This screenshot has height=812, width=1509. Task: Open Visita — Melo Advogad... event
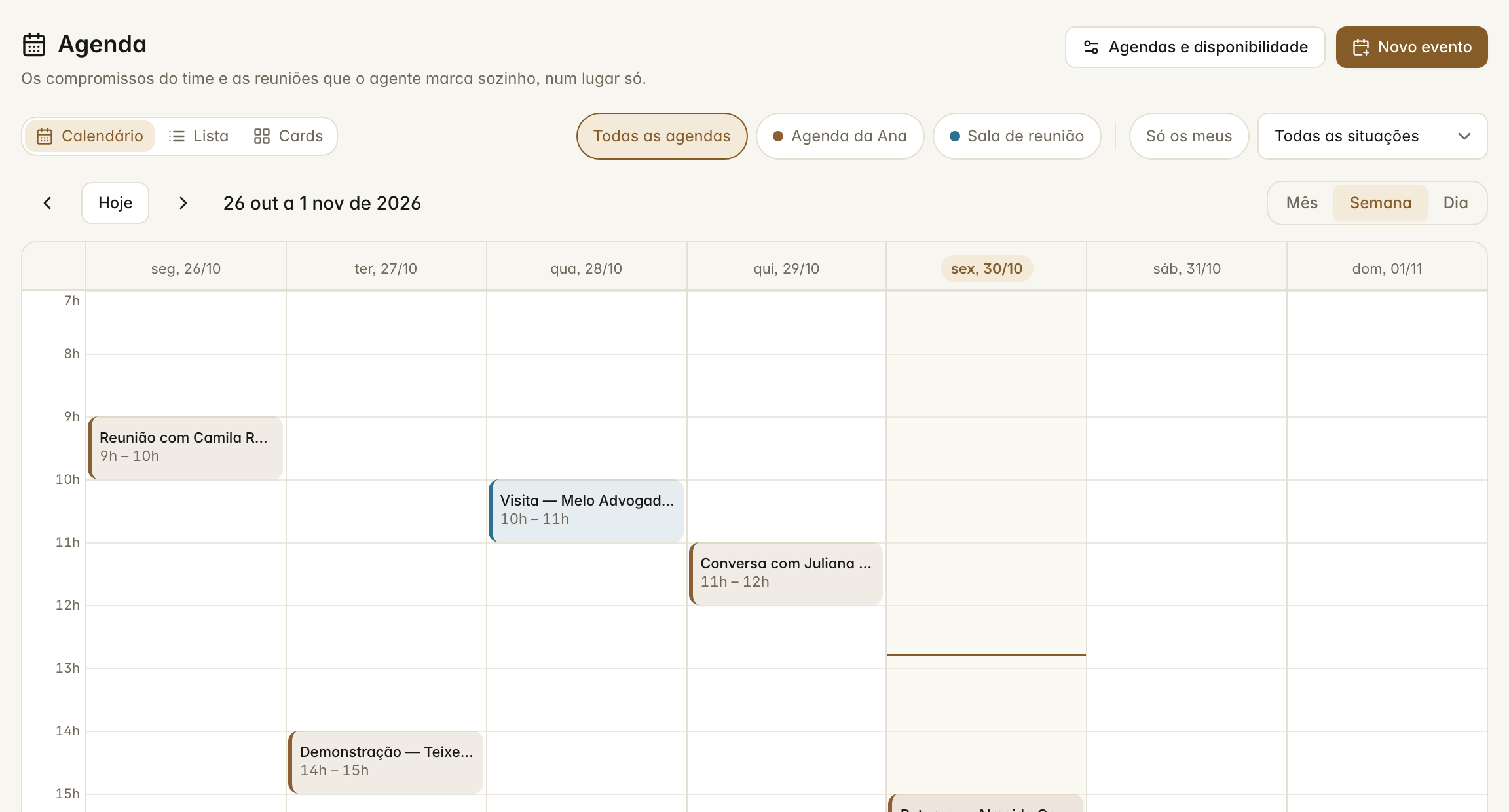click(586, 511)
